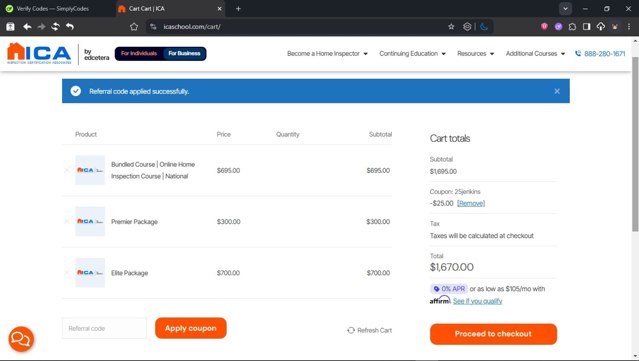
Task: Open the extensions puzzle icon
Action: pos(572,26)
